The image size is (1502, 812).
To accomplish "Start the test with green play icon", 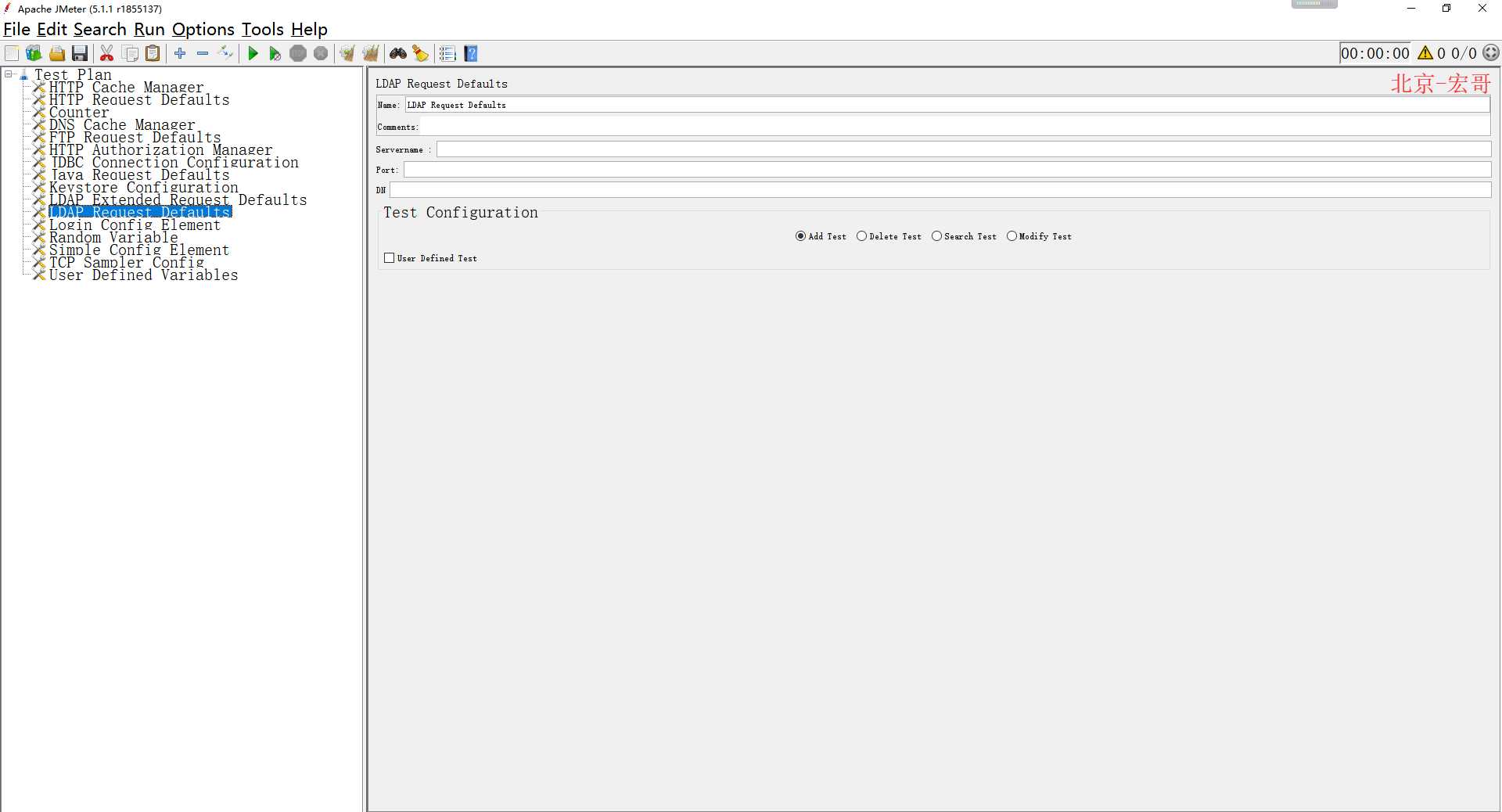I will pyautogui.click(x=253, y=53).
